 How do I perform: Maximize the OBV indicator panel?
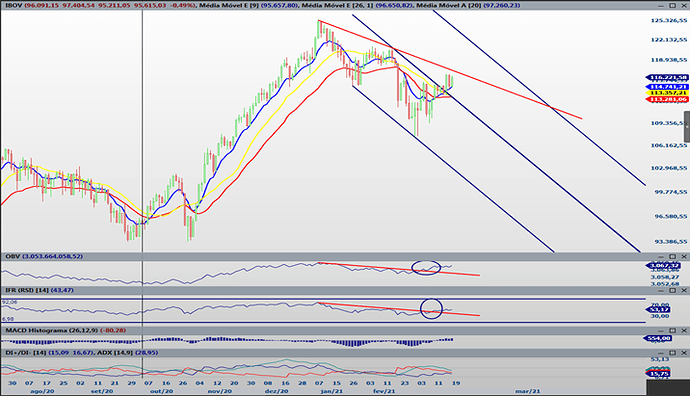click(672, 257)
